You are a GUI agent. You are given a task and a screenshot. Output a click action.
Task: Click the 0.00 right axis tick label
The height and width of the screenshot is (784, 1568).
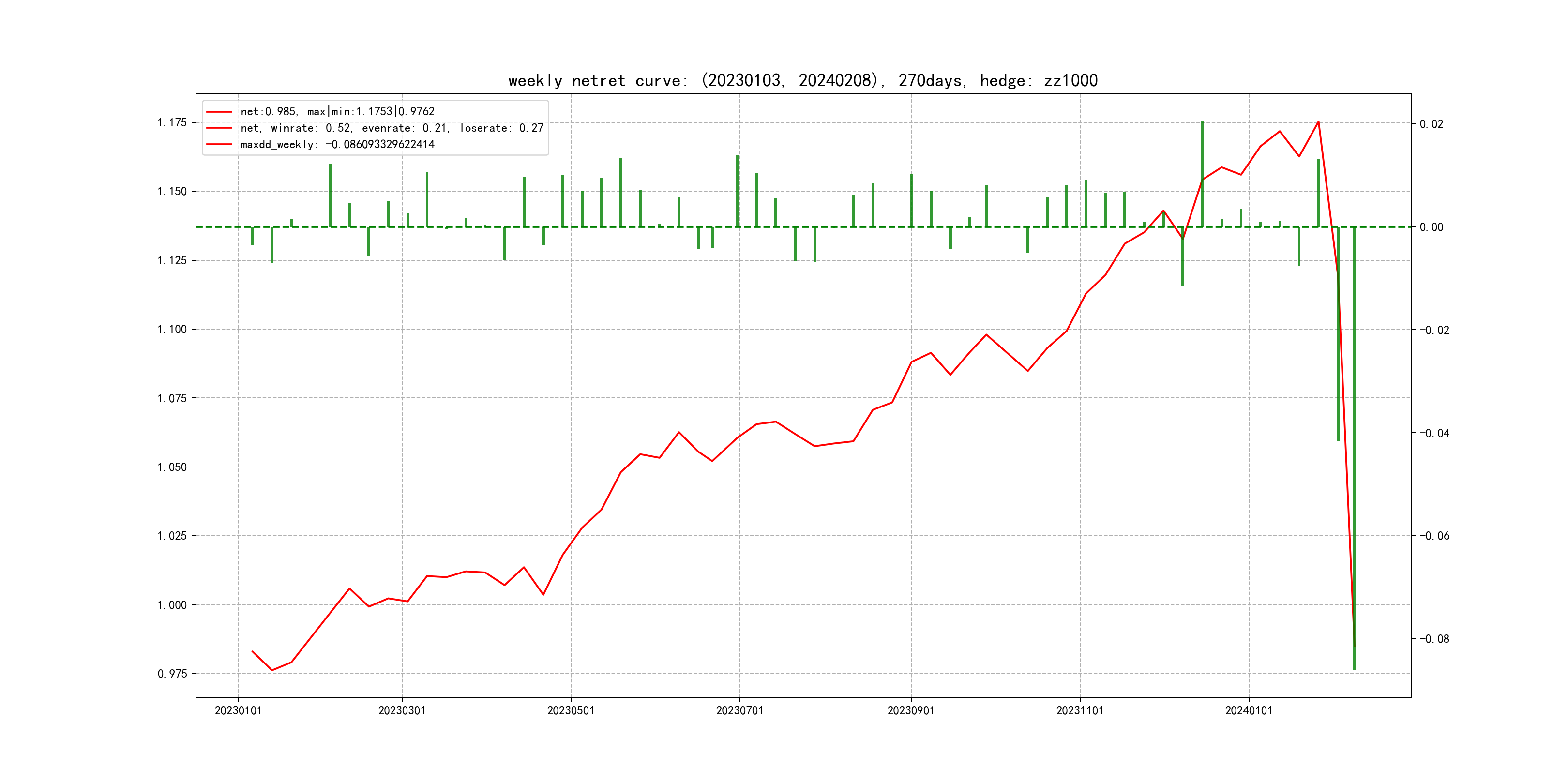coord(1431,227)
